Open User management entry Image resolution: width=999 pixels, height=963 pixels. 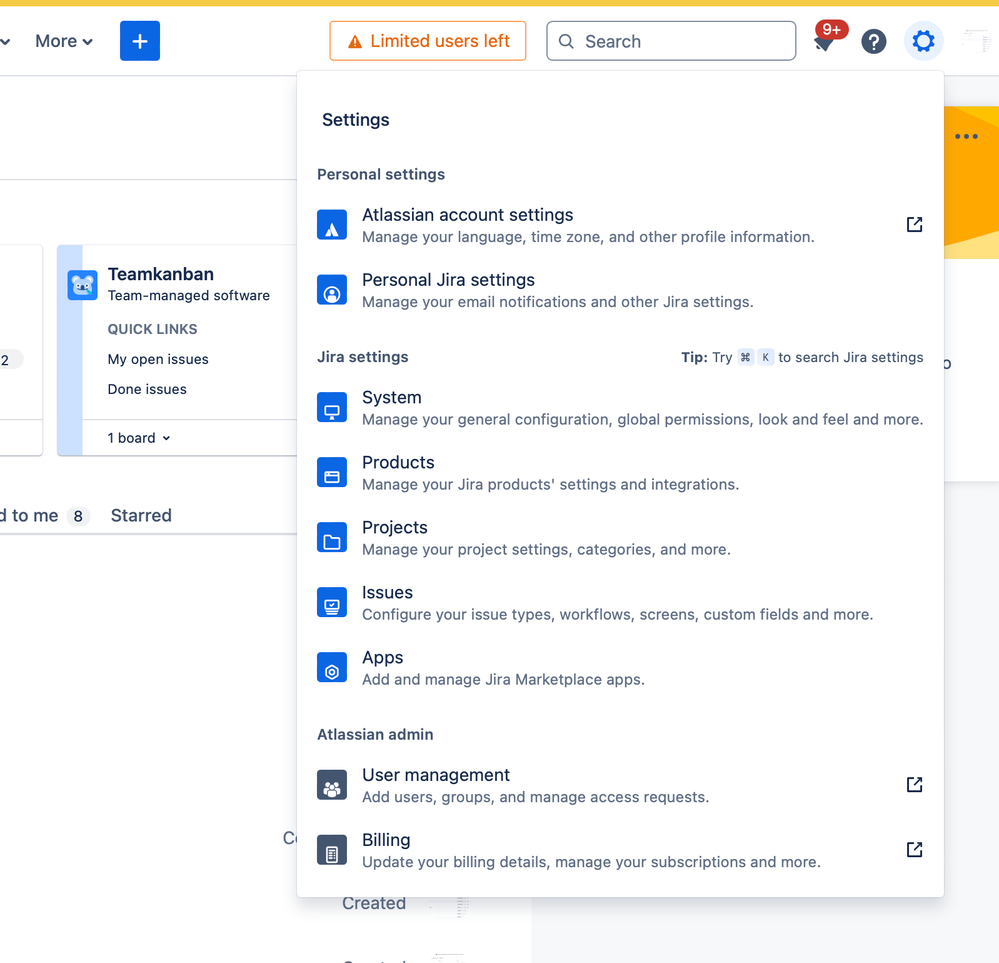pos(620,785)
